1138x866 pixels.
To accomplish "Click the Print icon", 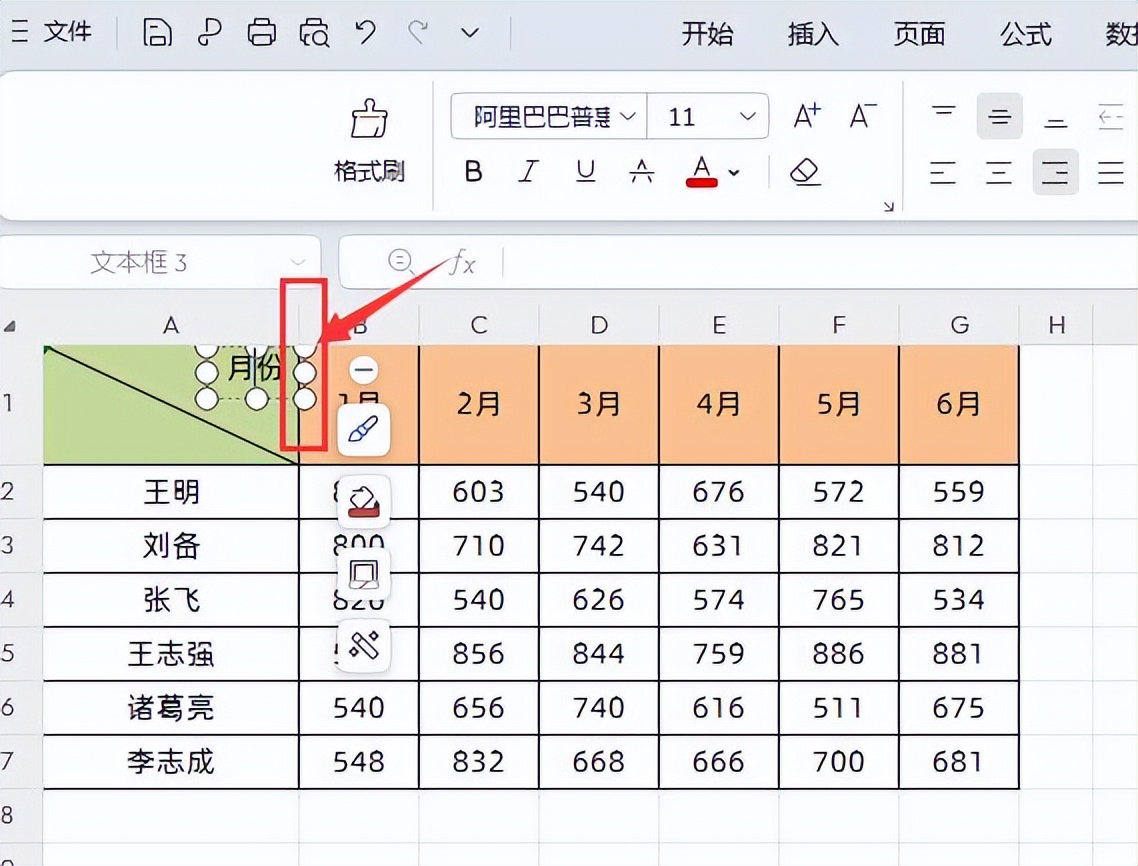I will tap(262, 33).
